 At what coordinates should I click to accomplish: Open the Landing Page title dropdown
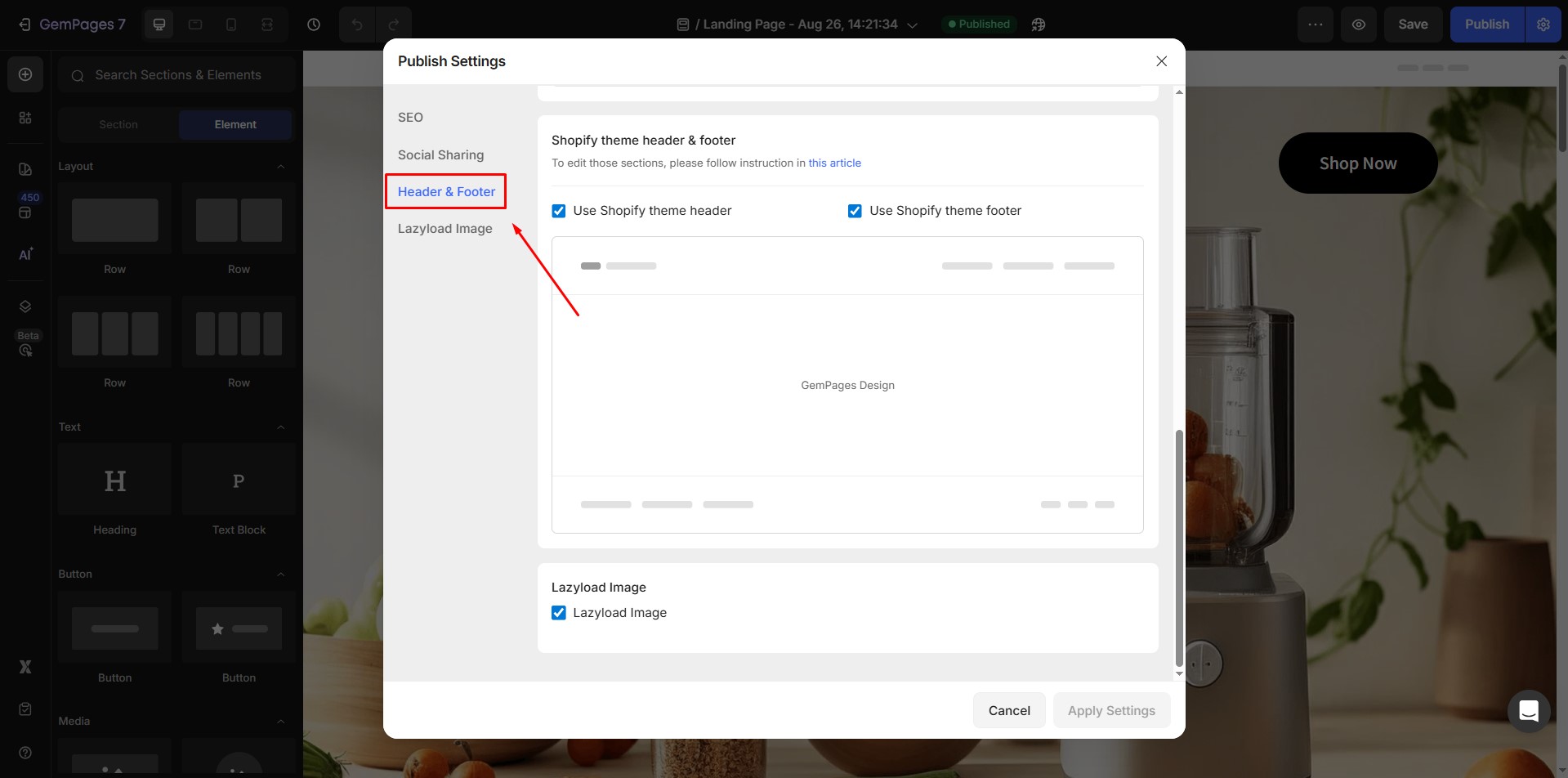pos(913,25)
